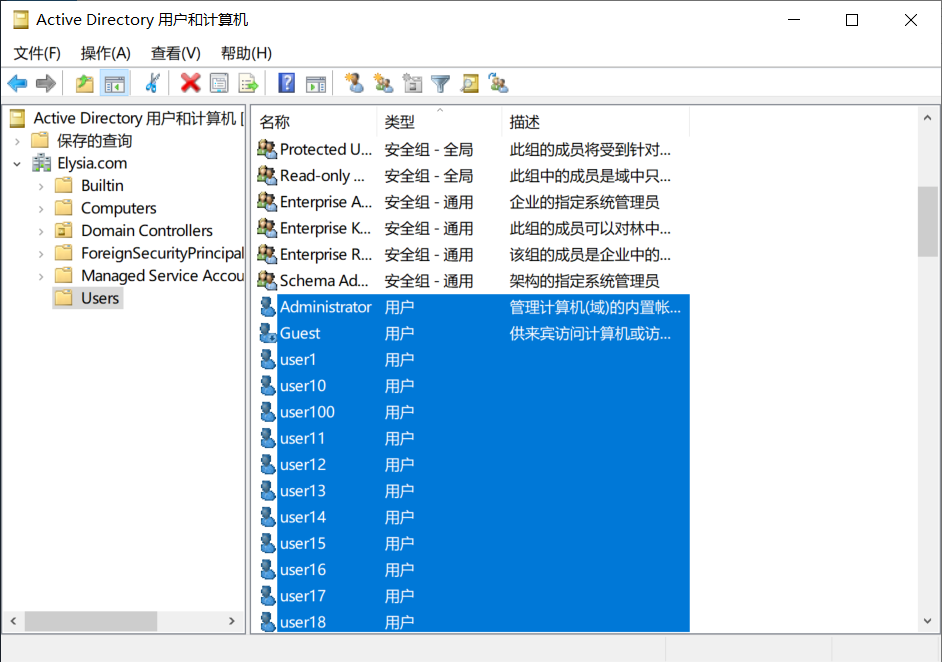Click the export list toolbar icon
The height and width of the screenshot is (662, 942).
[248, 83]
